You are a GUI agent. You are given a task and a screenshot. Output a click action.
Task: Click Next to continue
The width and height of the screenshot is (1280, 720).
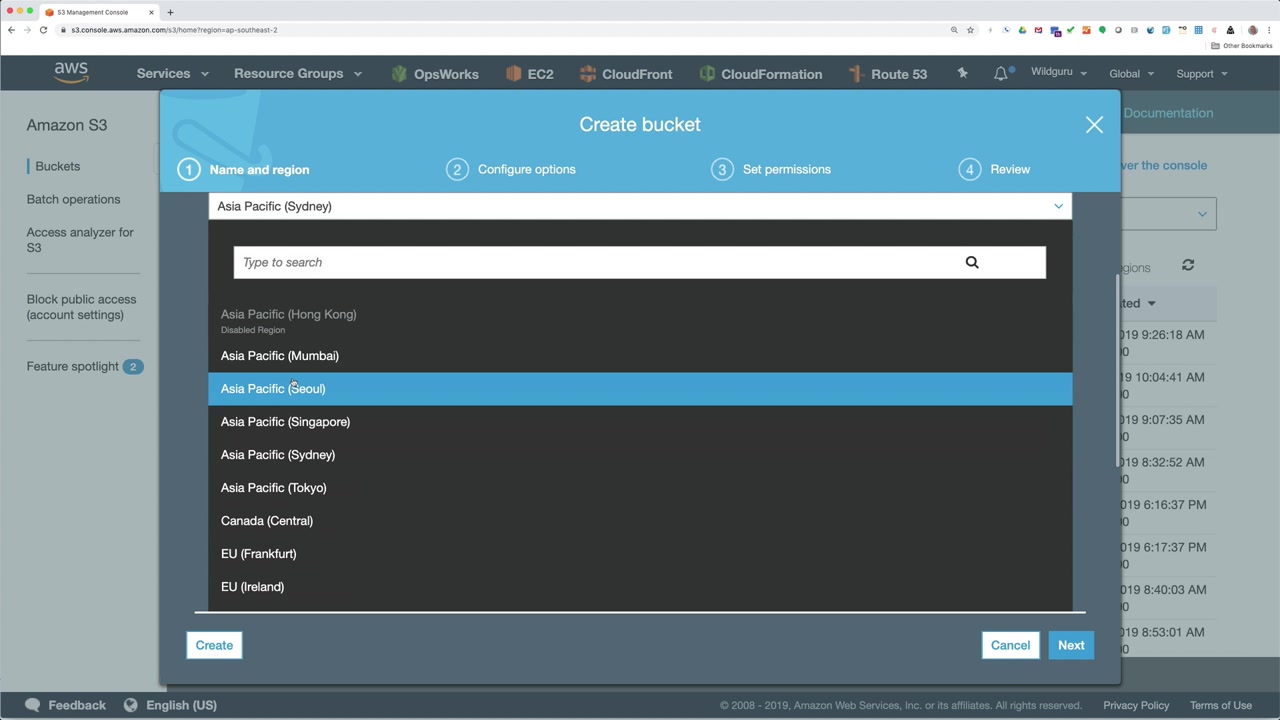(1071, 645)
